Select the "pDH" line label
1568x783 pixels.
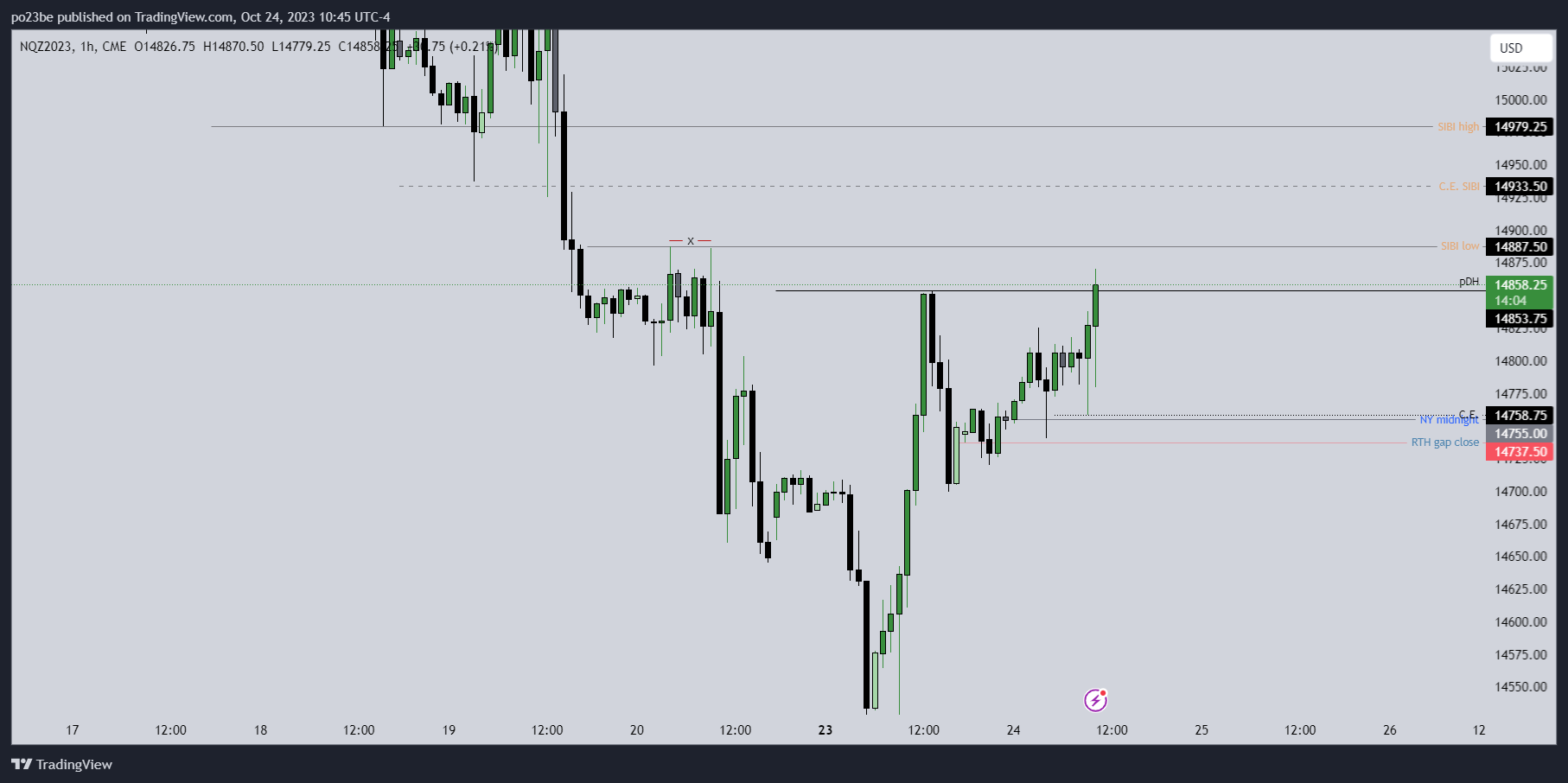[x=1469, y=282]
